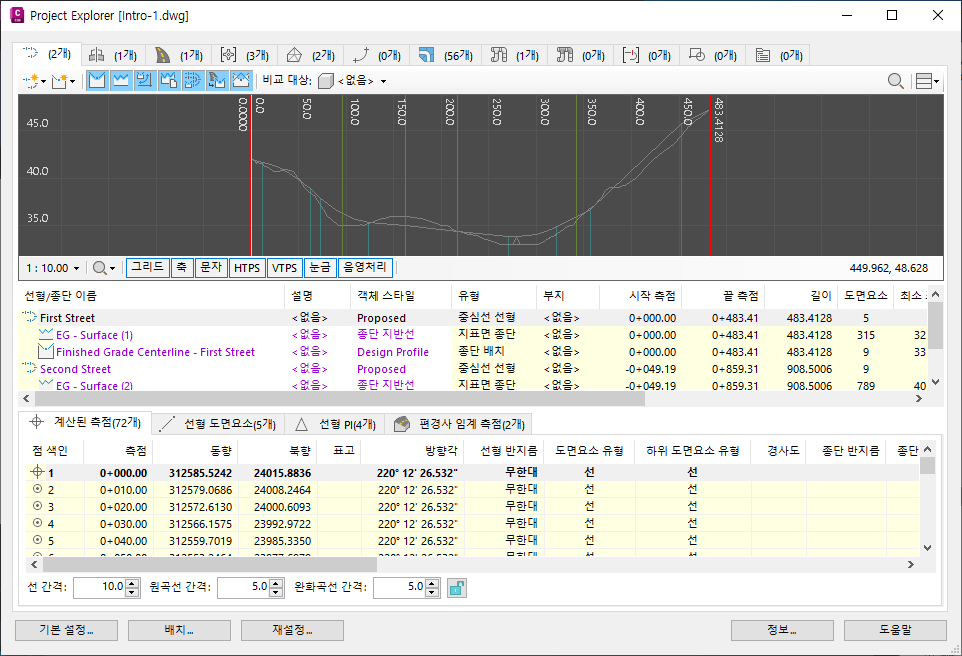Click the sample line groups icon tab

point(630,55)
